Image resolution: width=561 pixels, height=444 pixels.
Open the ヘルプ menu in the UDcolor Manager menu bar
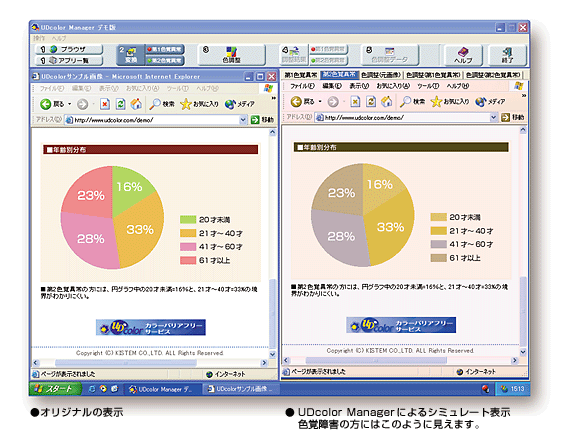point(59,38)
